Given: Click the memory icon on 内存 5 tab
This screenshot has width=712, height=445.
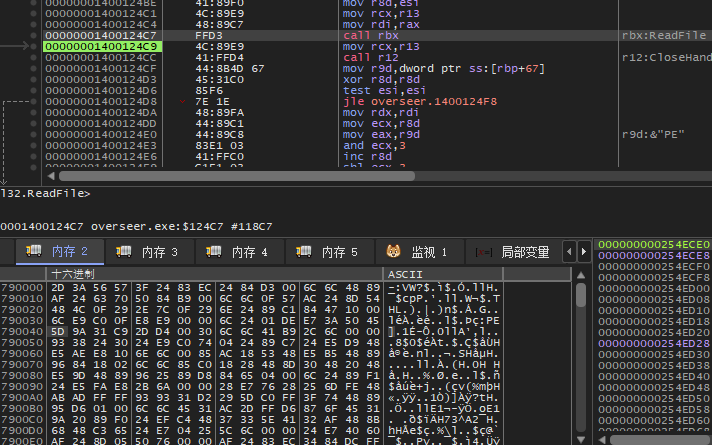Looking at the screenshot, I should click(x=304, y=251).
